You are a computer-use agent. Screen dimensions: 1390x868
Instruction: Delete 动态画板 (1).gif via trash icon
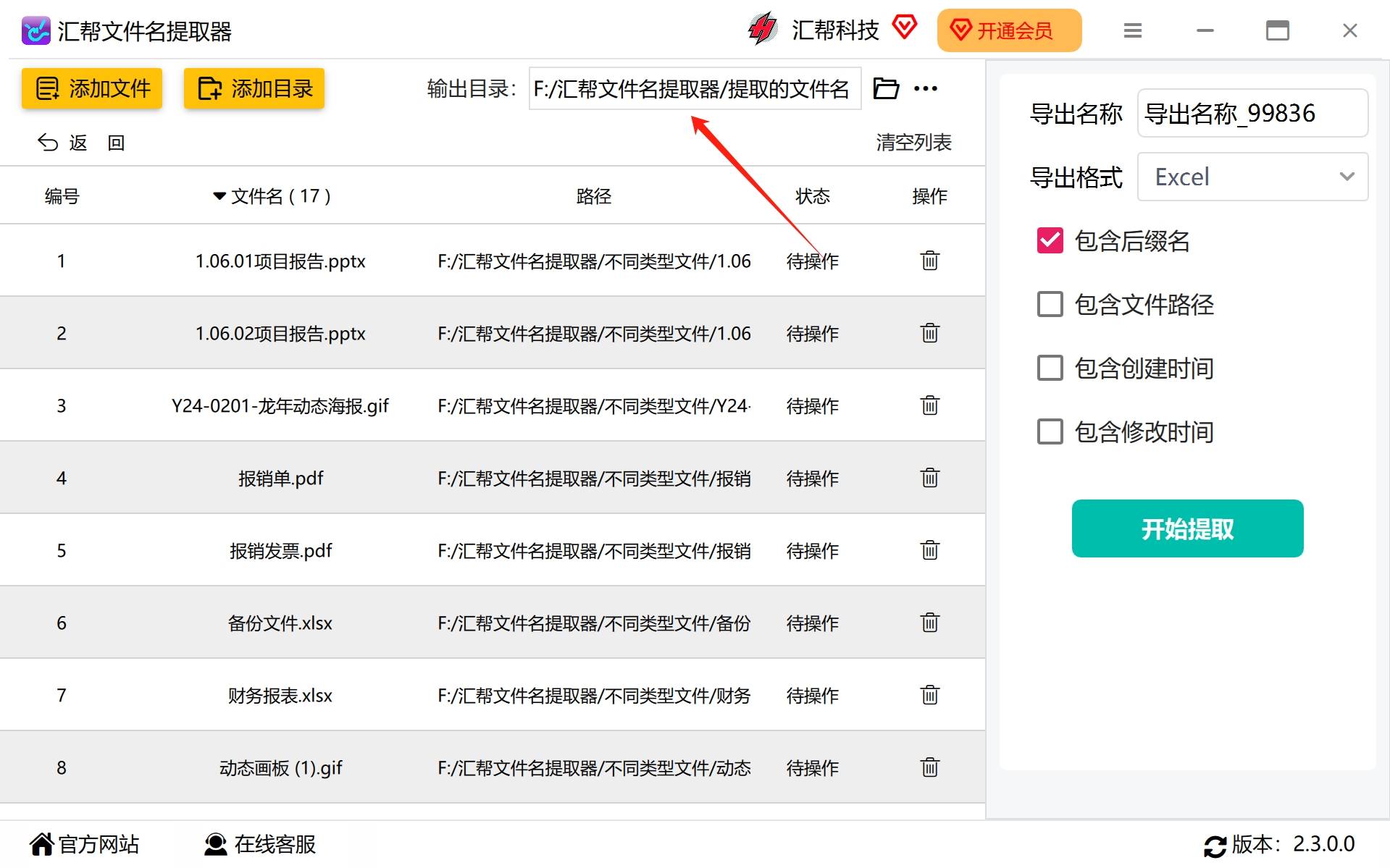point(930,767)
